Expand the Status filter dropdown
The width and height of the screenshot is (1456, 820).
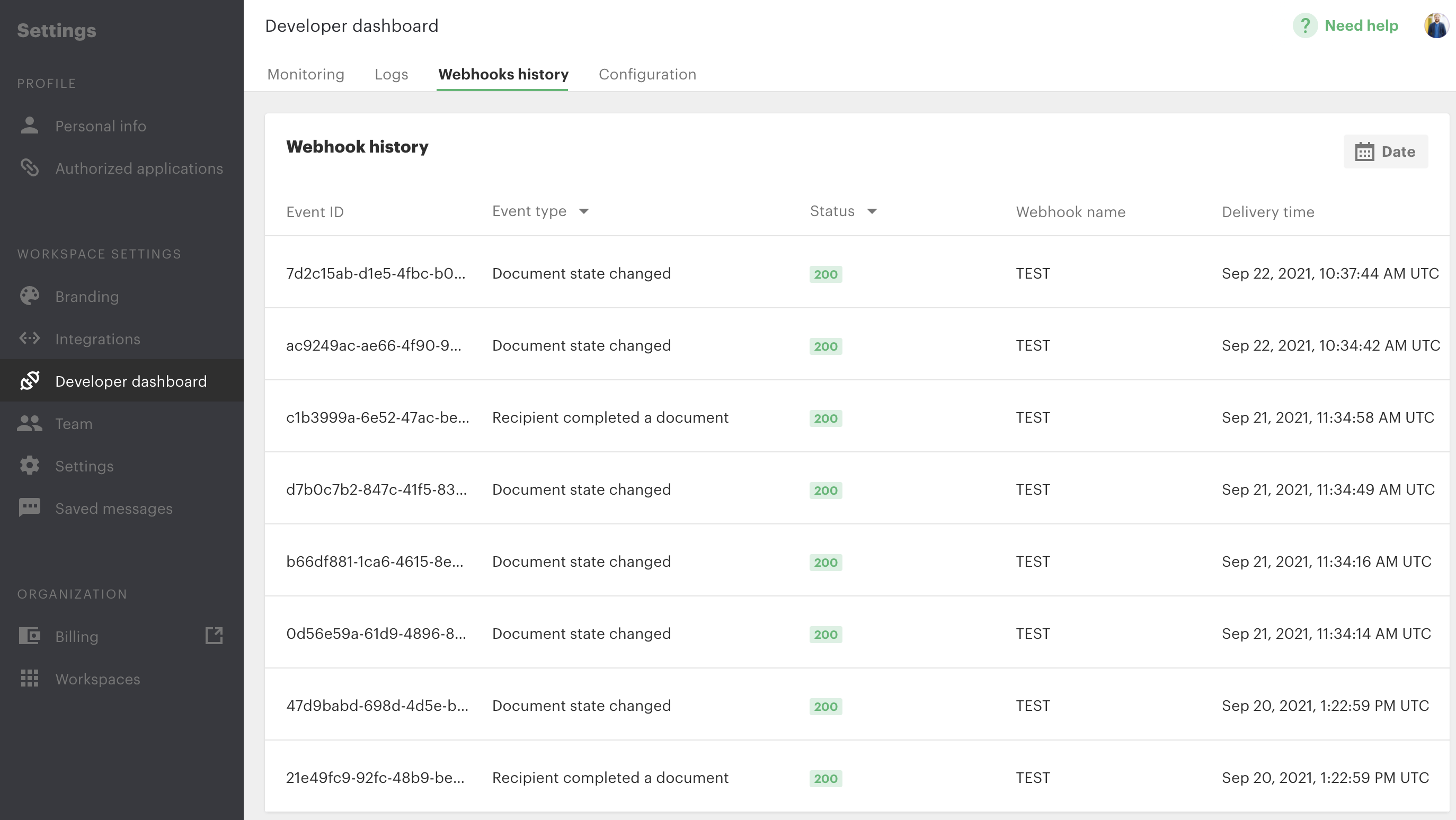point(872,211)
